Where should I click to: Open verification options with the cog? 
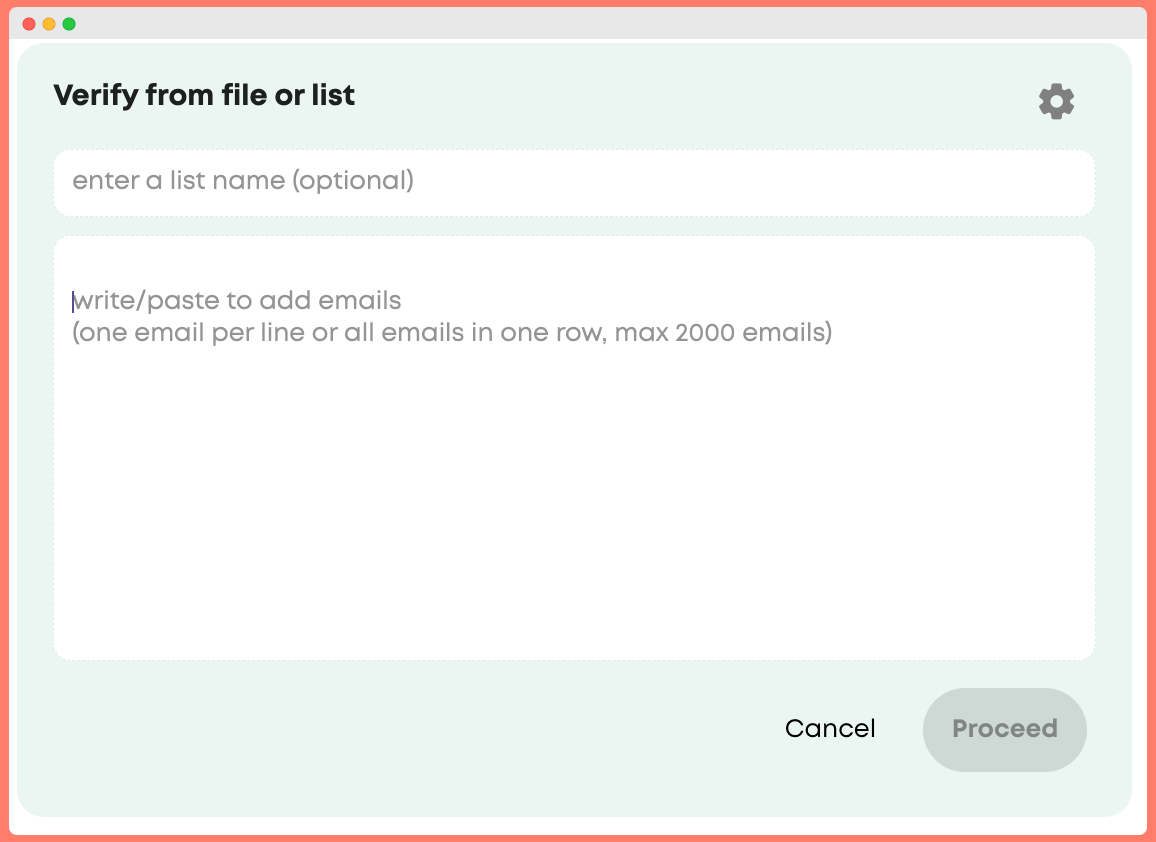coord(1056,101)
